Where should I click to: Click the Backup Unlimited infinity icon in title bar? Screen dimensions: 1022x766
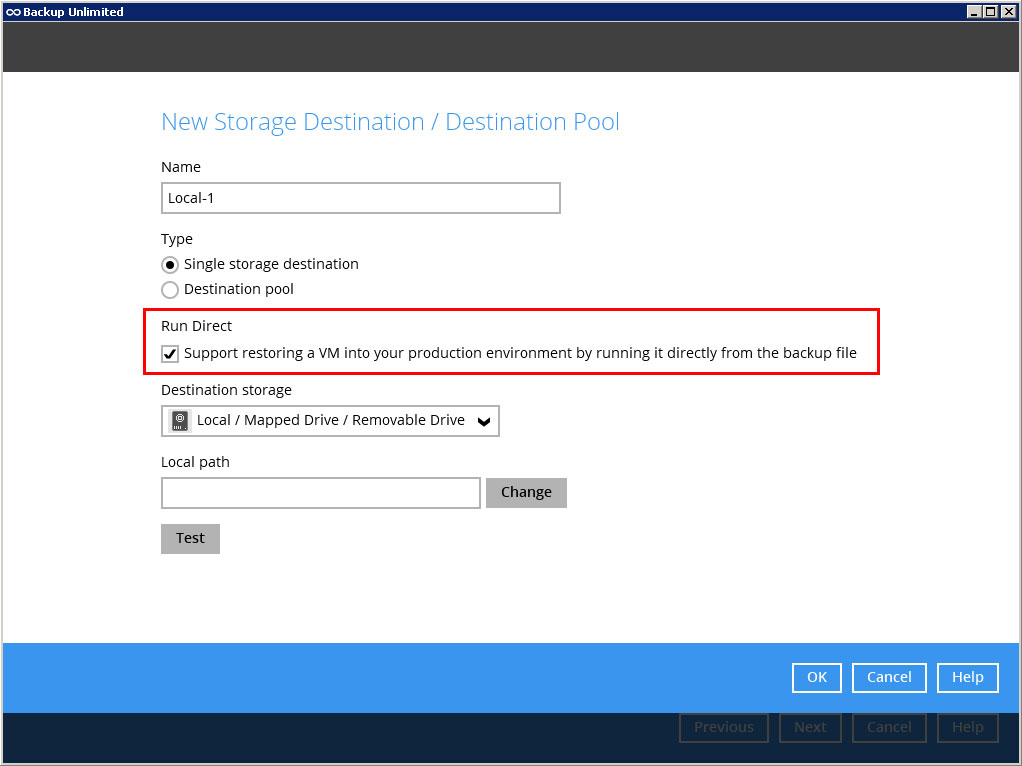[13, 12]
